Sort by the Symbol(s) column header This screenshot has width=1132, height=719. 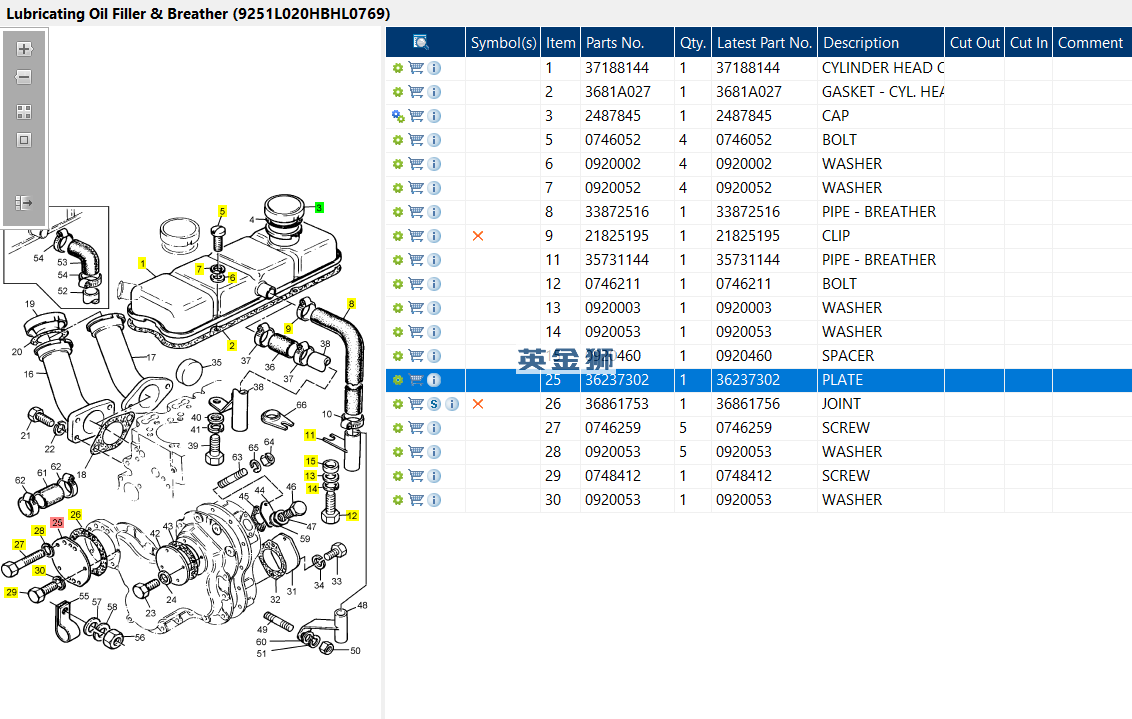coord(503,43)
